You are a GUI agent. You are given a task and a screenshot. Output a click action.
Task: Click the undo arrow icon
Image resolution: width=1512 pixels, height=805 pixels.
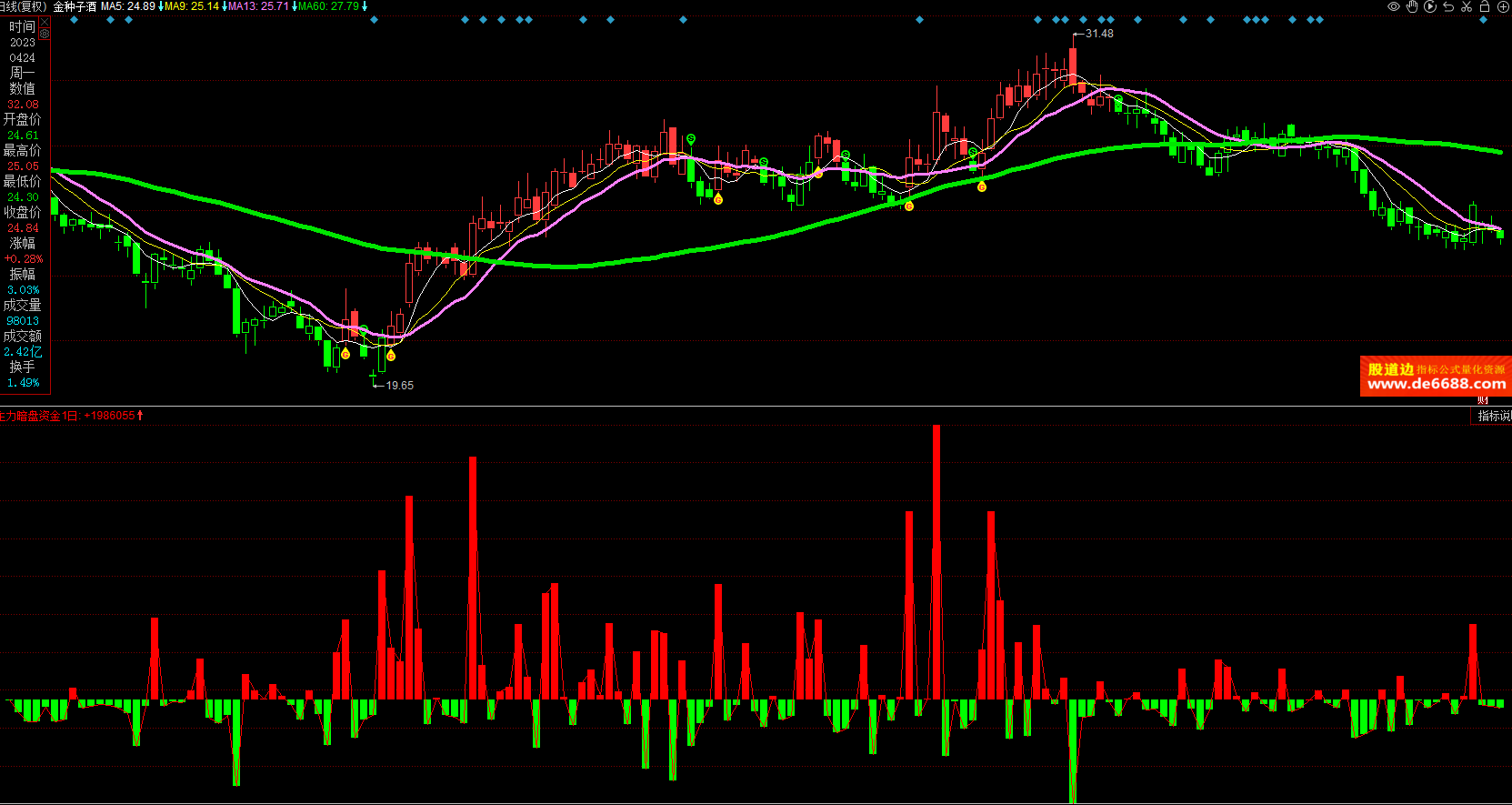[1448, 6]
